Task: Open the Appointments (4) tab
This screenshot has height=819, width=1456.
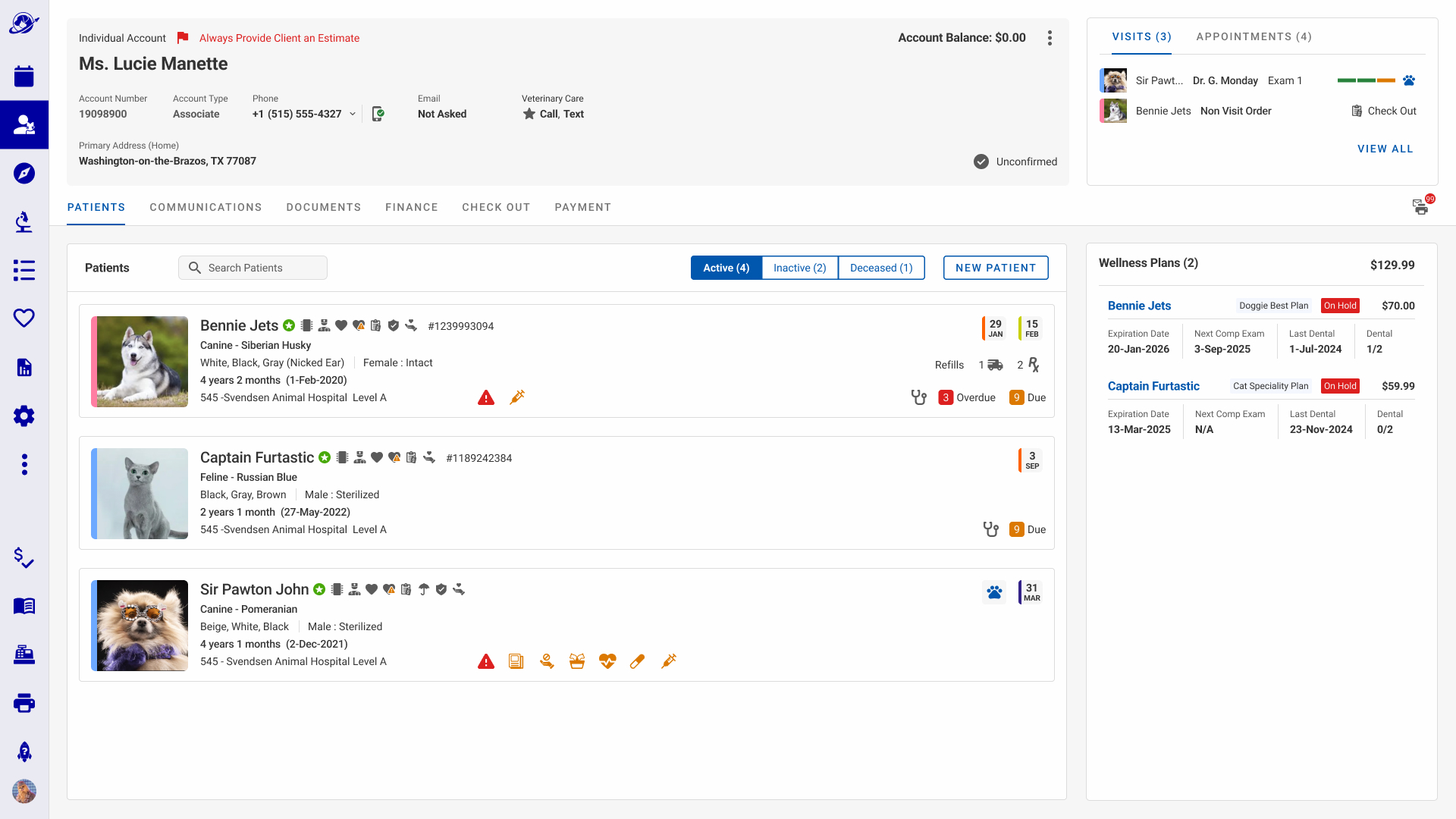Action: [1254, 36]
